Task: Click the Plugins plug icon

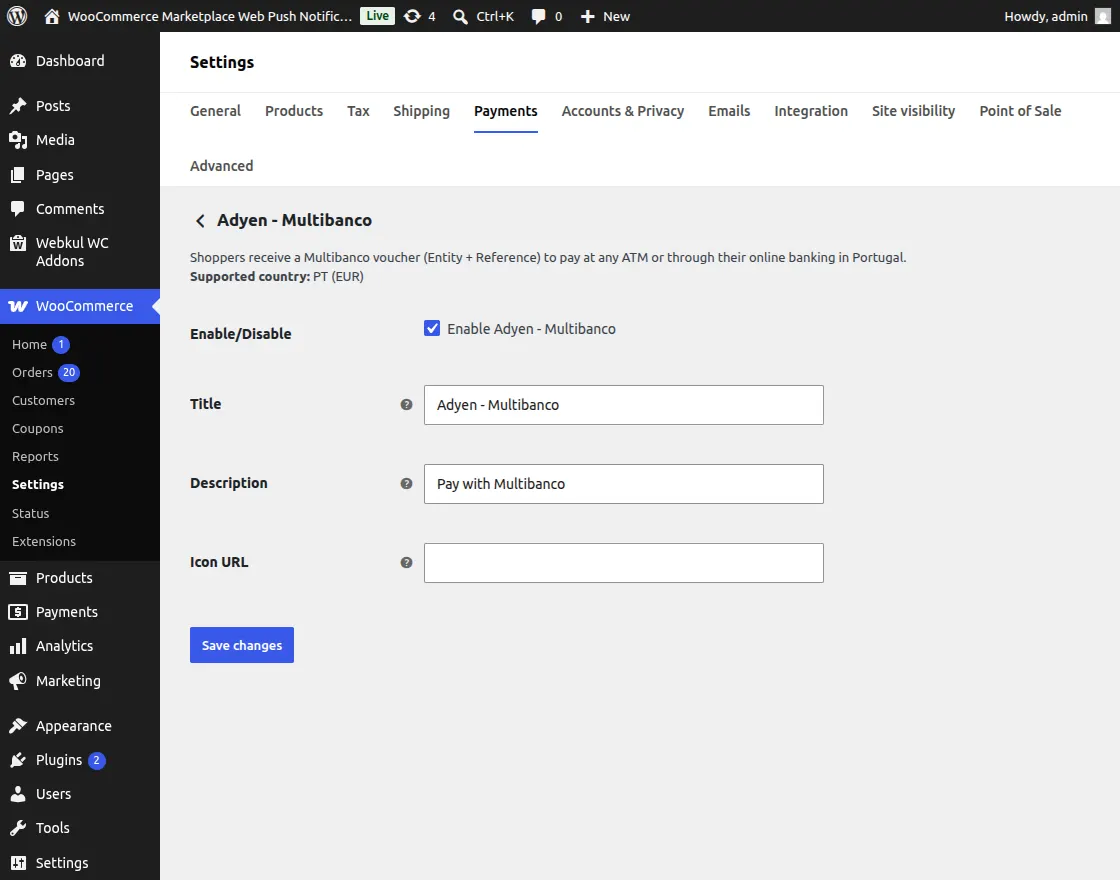Action: coord(18,760)
